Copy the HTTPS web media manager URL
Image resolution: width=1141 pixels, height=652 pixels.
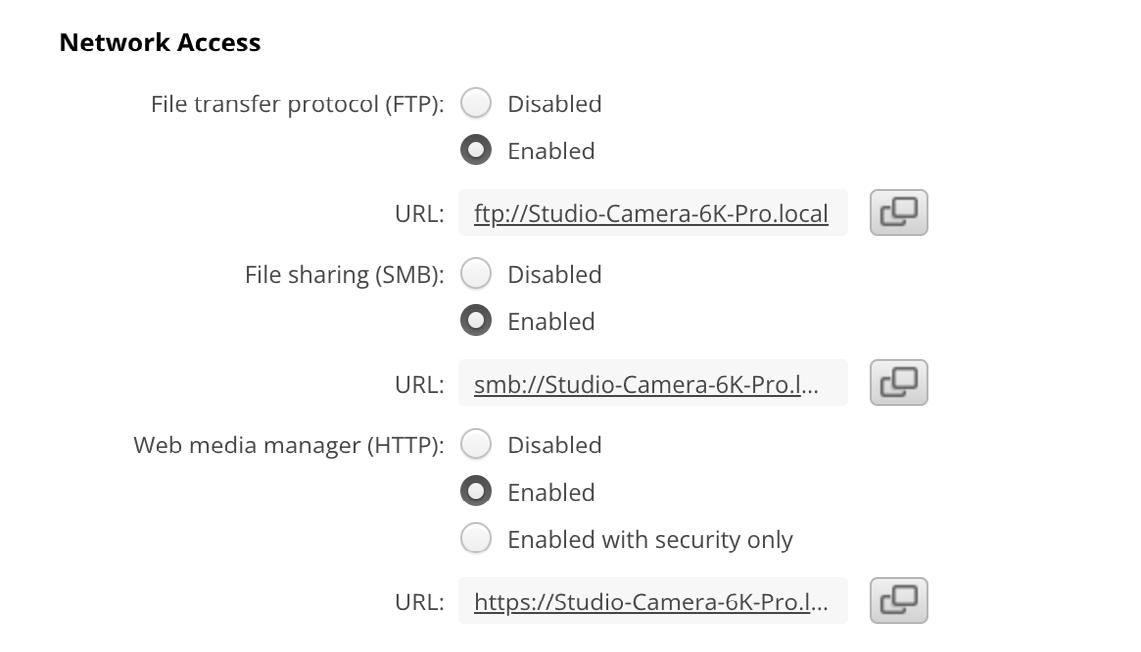[x=898, y=600]
